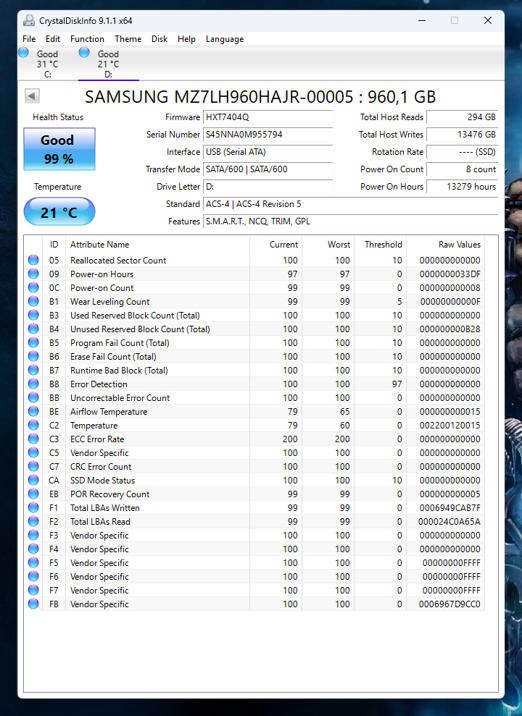
Task: Click the Rotation Rate value
Action: pyautogui.click(x=462, y=152)
